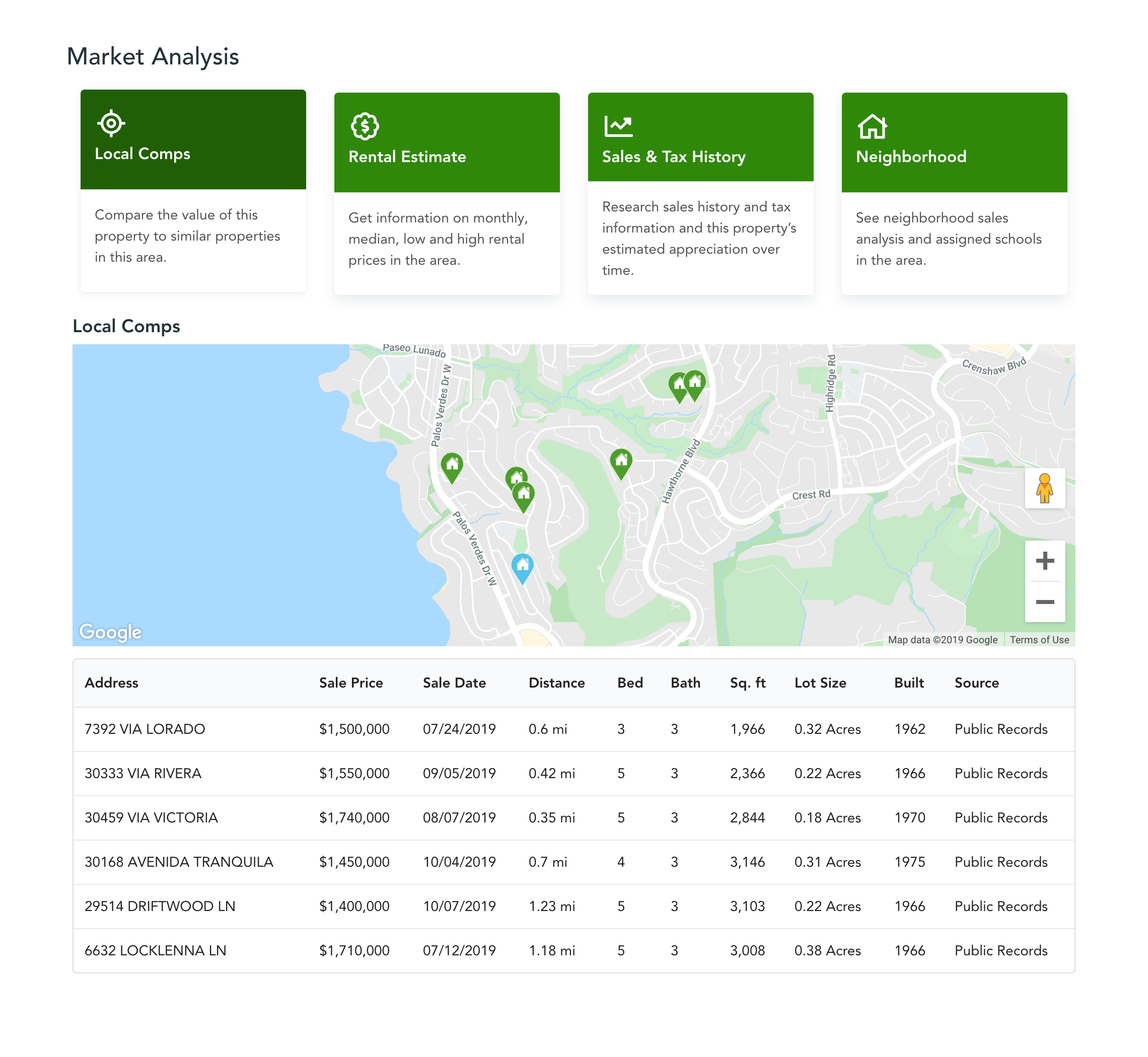Click the Sales & Tax History chart icon

coord(618,126)
